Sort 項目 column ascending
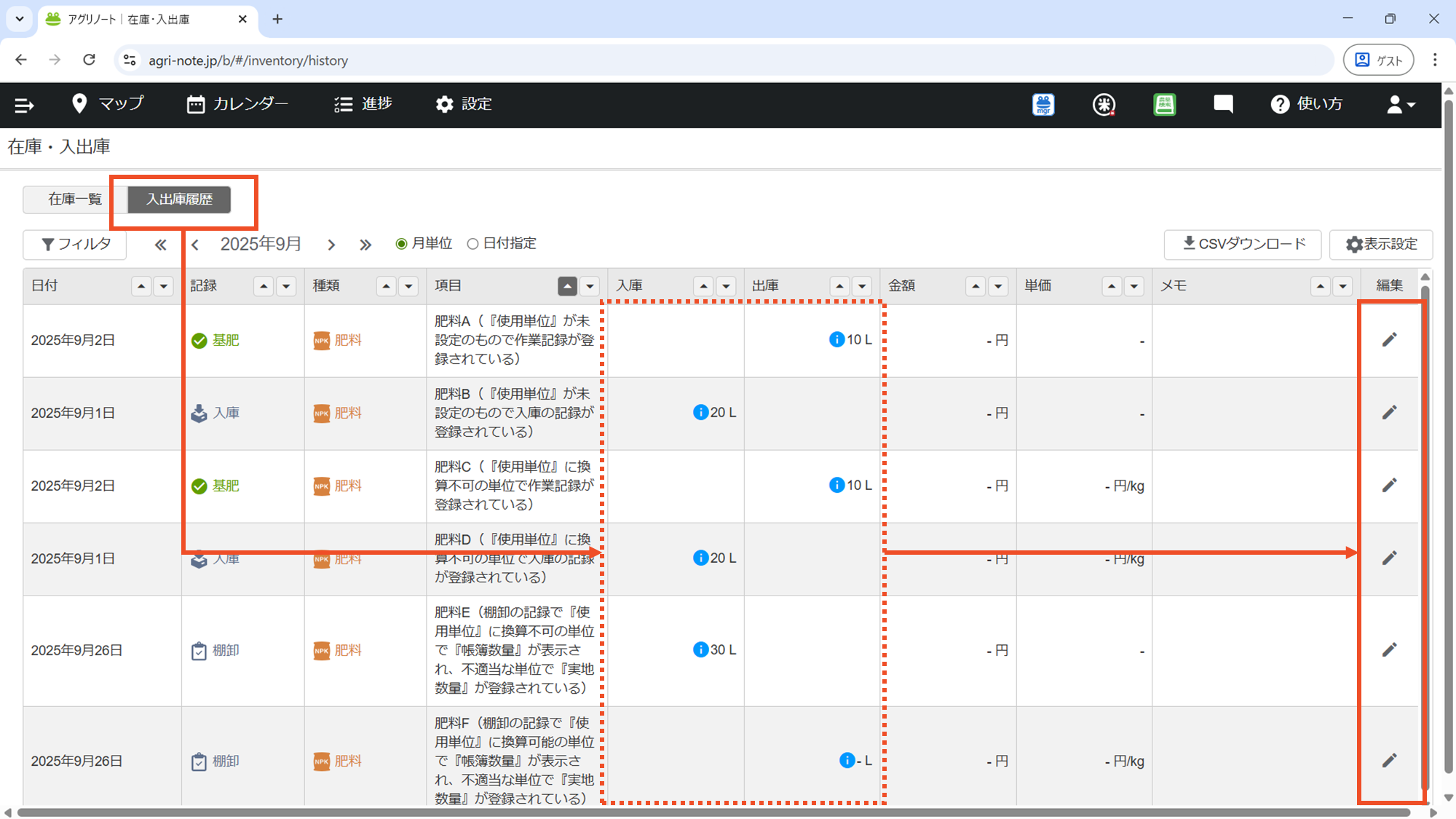Viewport: 1456px width, 819px height. point(567,287)
